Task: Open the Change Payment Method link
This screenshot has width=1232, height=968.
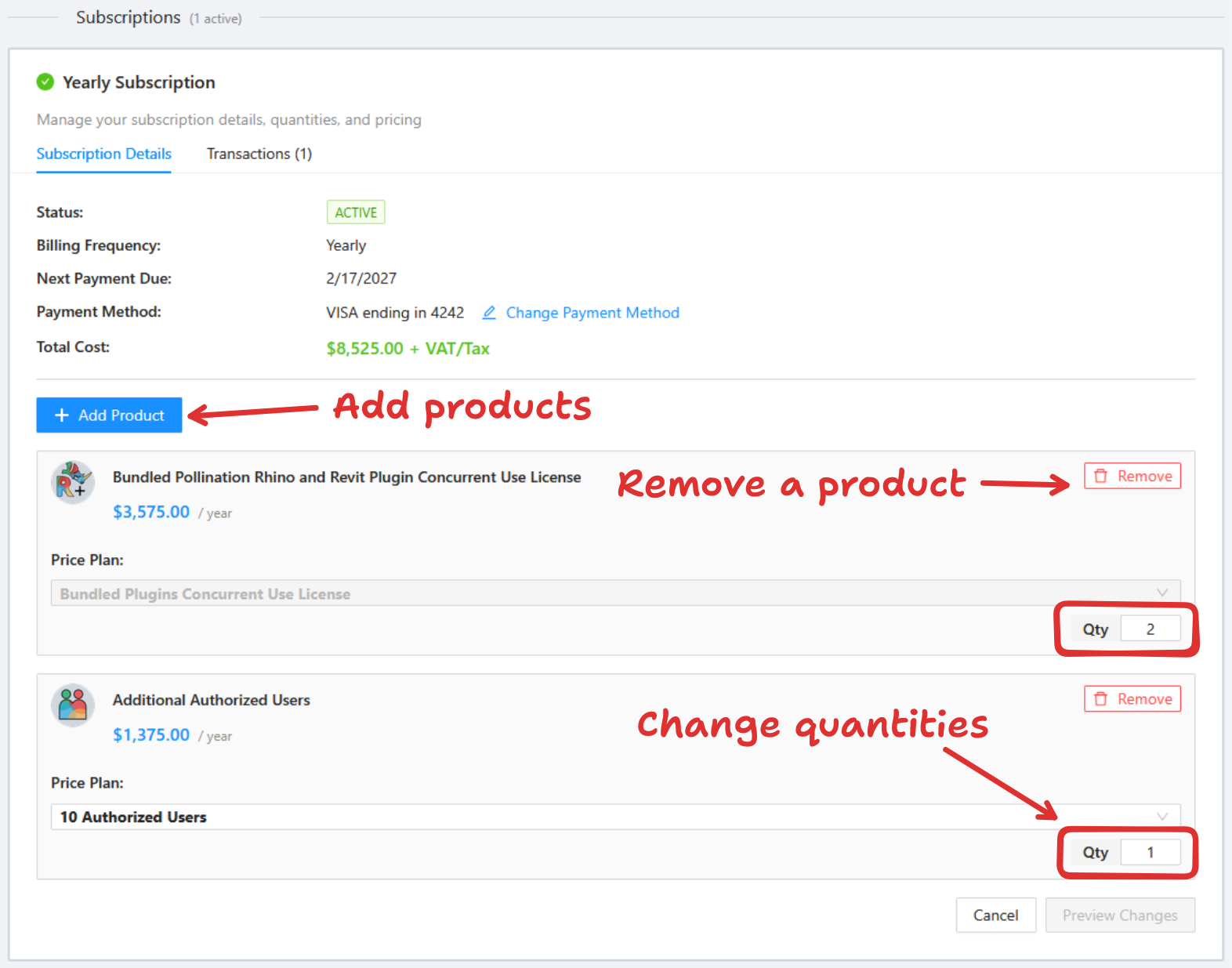Action: 592,313
